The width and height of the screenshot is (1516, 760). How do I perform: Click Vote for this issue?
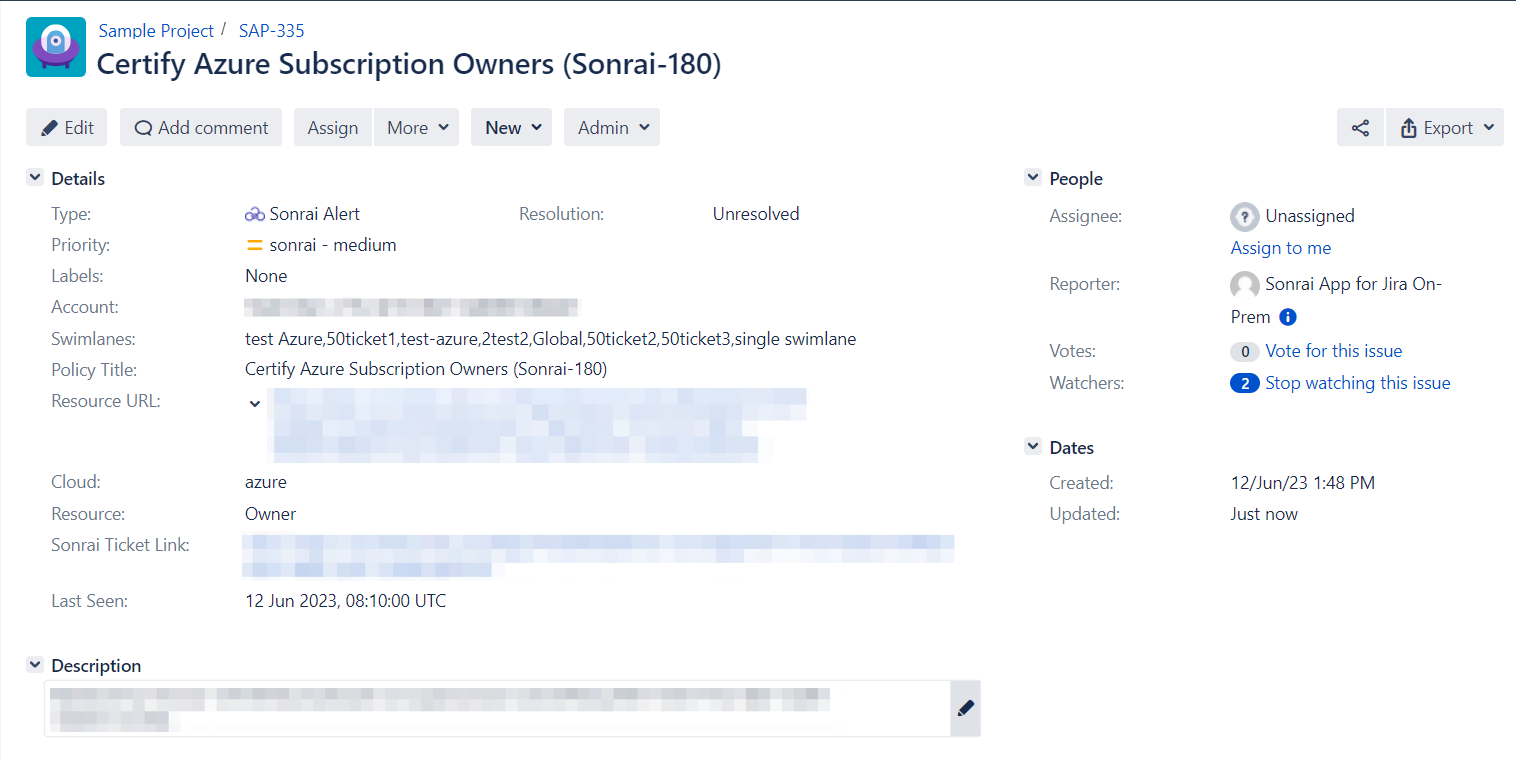[1334, 351]
